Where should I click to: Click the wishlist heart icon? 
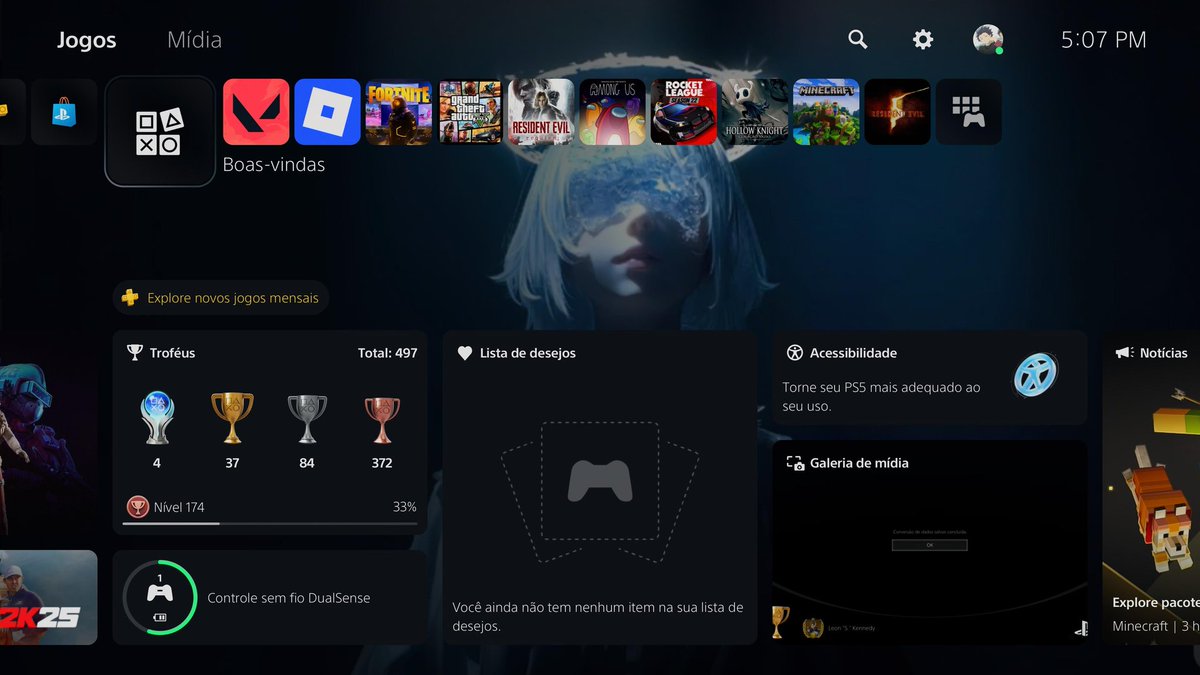[464, 353]
